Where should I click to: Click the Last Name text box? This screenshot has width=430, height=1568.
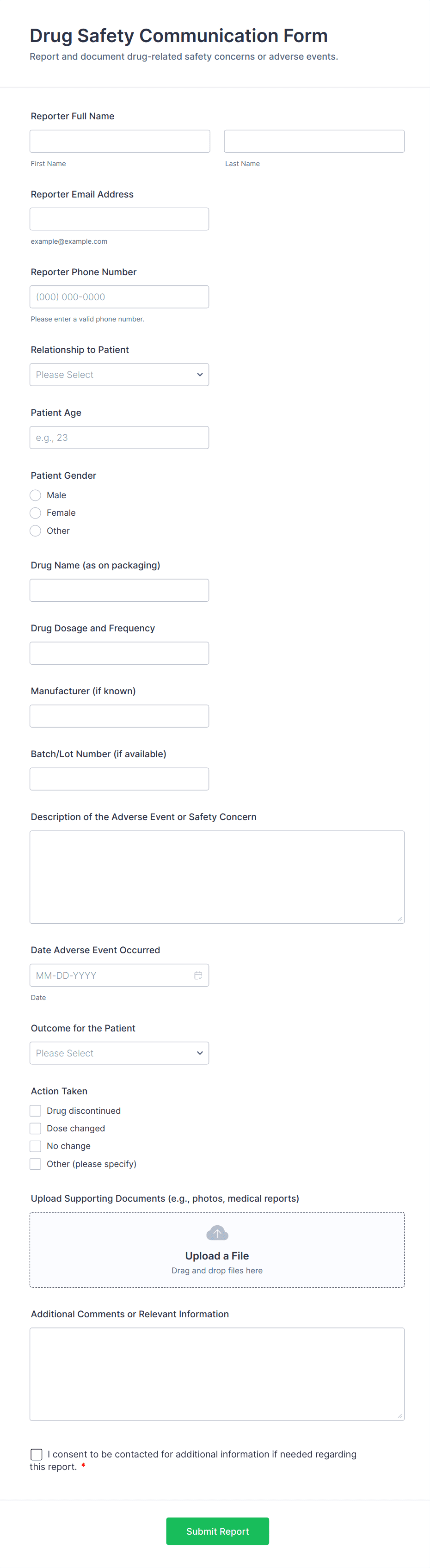(x=314, y=141)
